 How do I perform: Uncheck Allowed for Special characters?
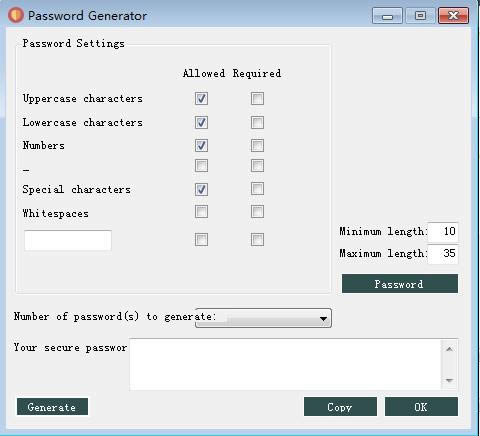[x=201, y=189]
